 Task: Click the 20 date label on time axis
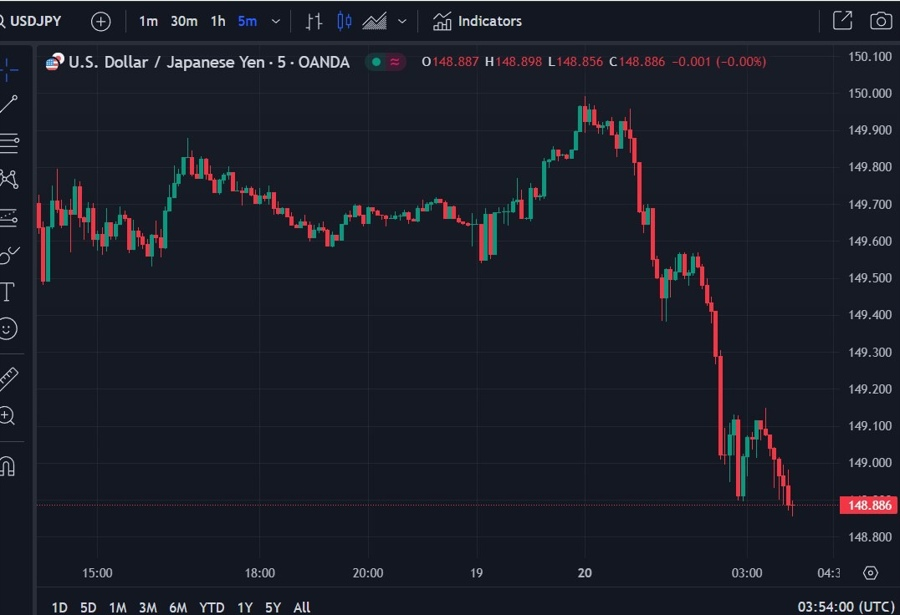pos(584,573)
